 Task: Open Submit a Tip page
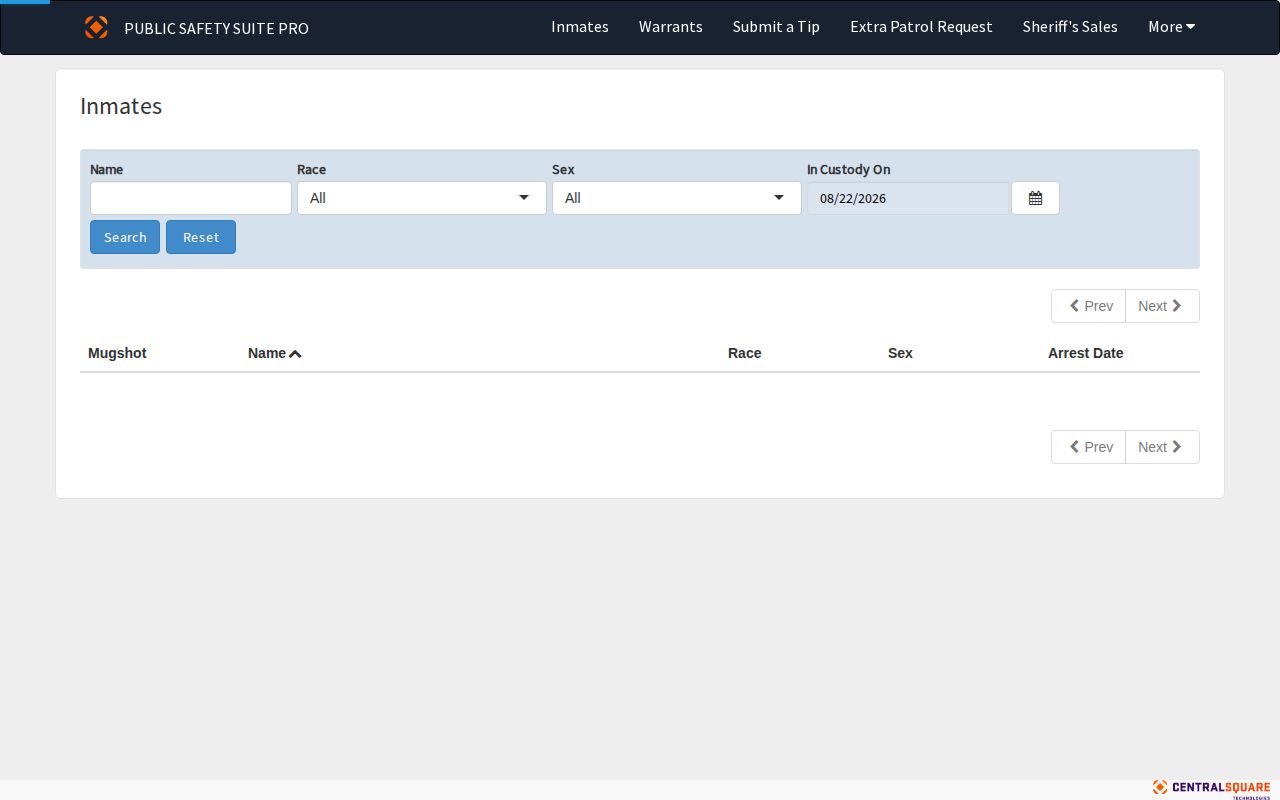point(776,27)
